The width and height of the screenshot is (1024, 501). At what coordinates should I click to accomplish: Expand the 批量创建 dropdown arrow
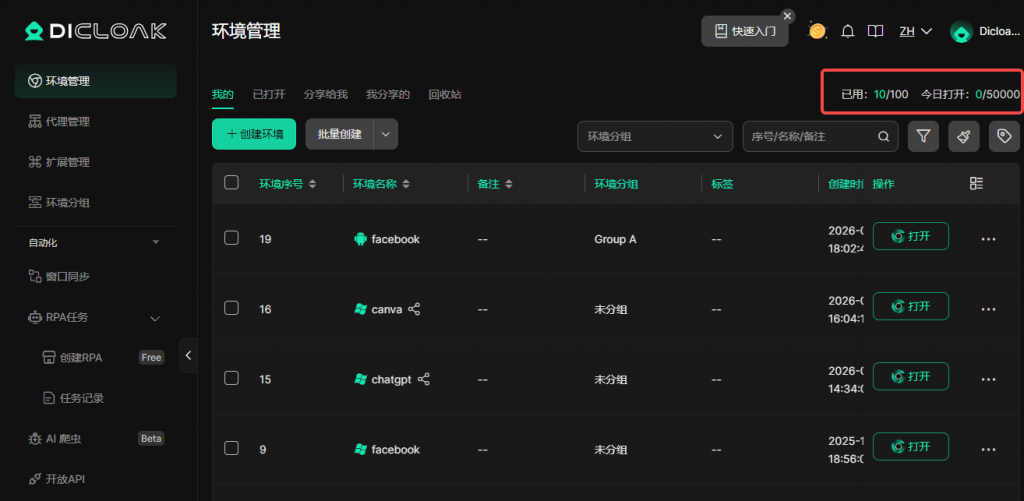(386, 134)
